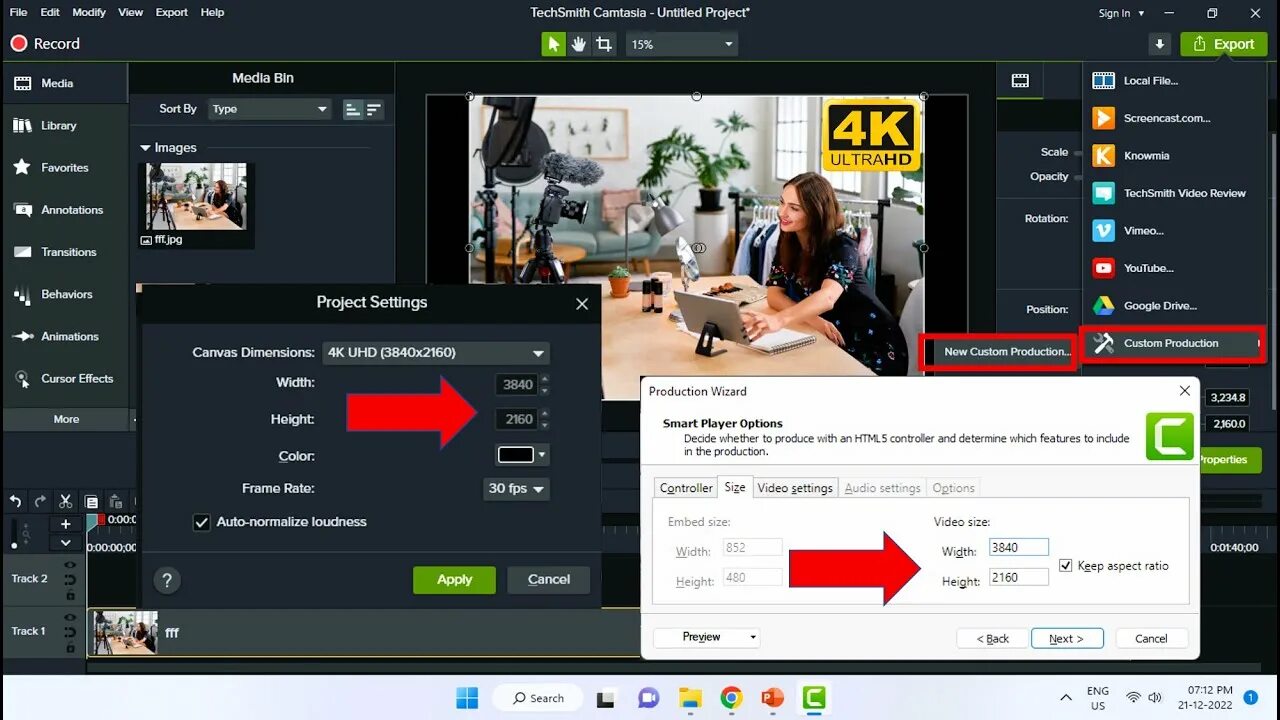
Task: Expand track options chevron below plus button
Action: coord(65,542)
